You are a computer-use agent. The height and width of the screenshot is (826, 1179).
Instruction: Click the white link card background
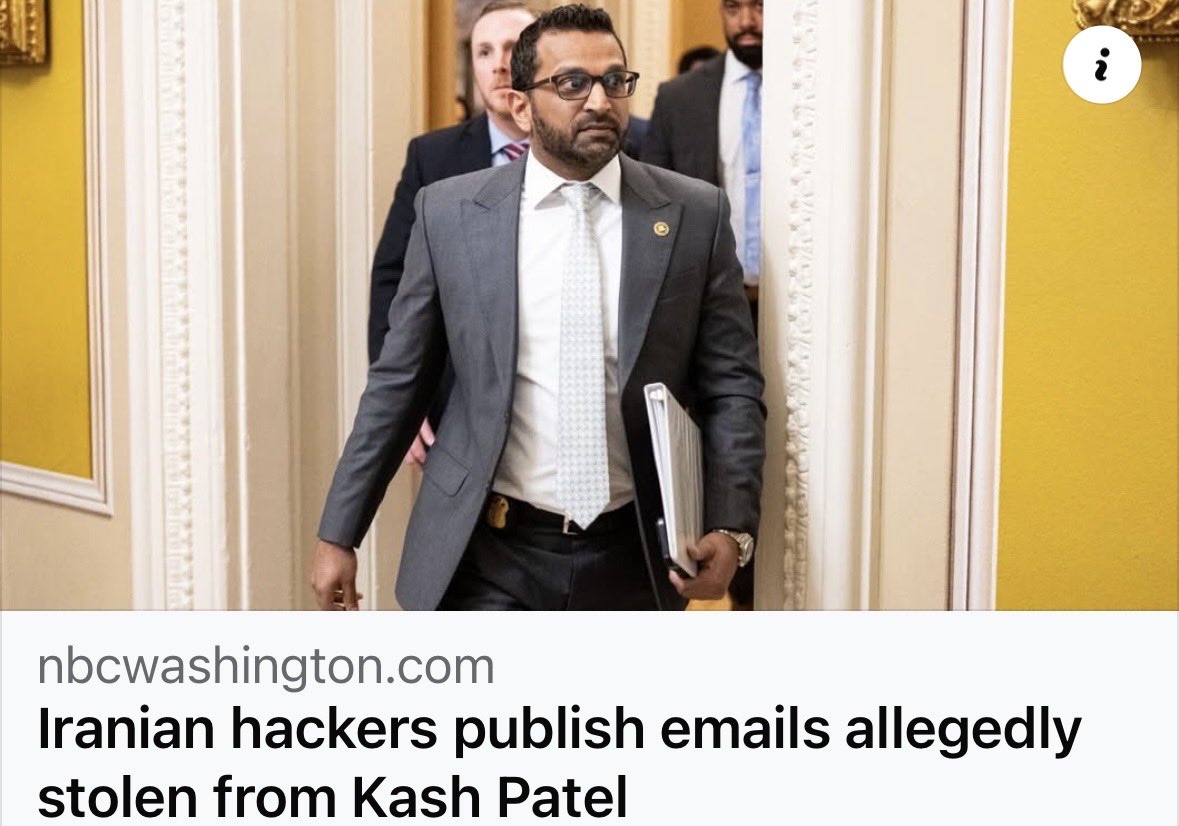point(590,719)
